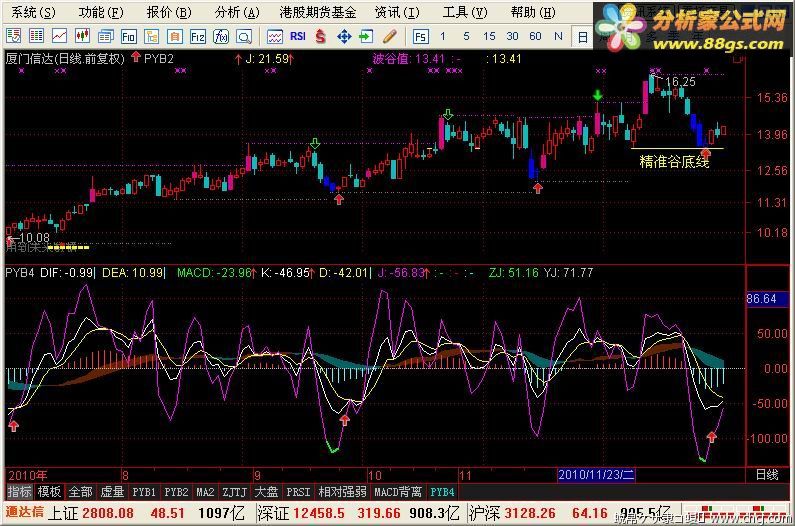Open the 功能(F) menu
795x526 pixels.
click(x=101, y=12)
